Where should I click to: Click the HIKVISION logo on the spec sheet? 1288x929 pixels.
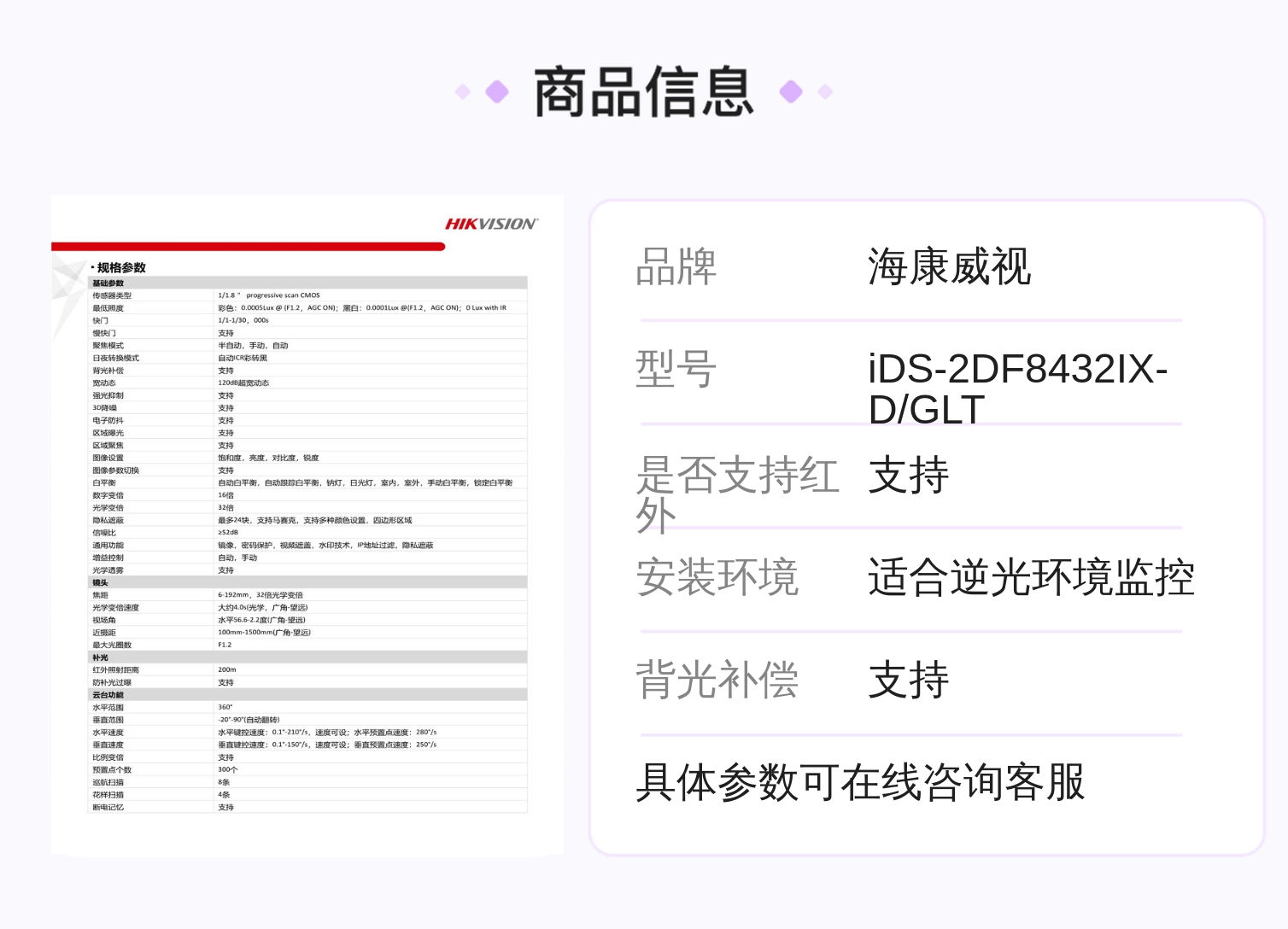point(491,224)
